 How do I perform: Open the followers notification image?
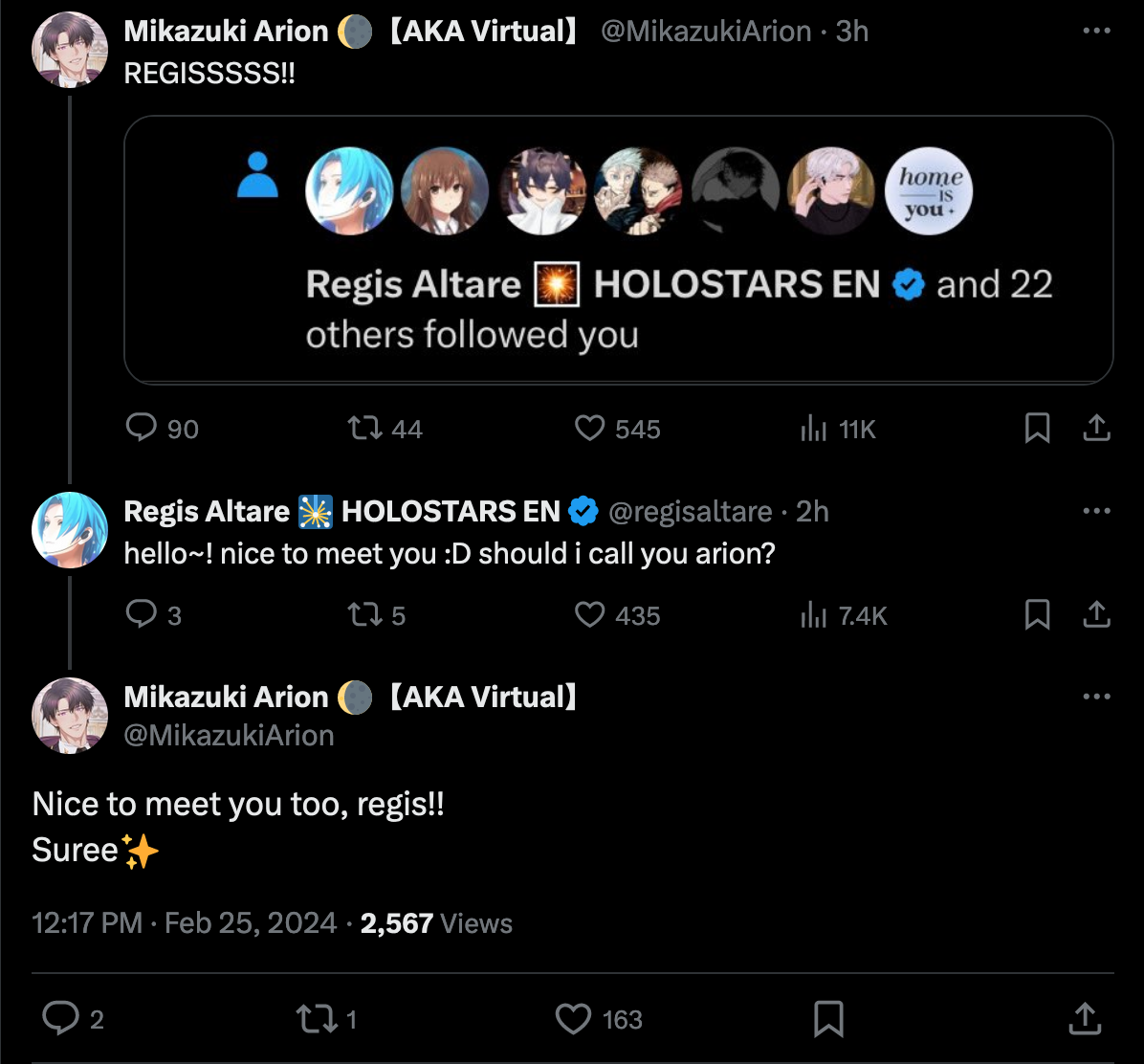click(618, 250)
